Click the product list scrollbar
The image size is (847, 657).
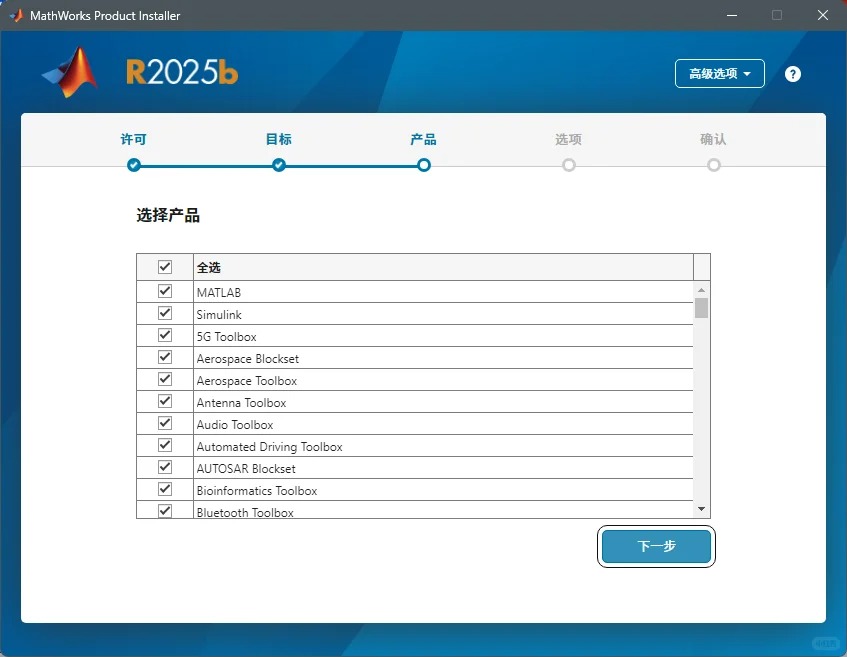[x=701, y=310]
